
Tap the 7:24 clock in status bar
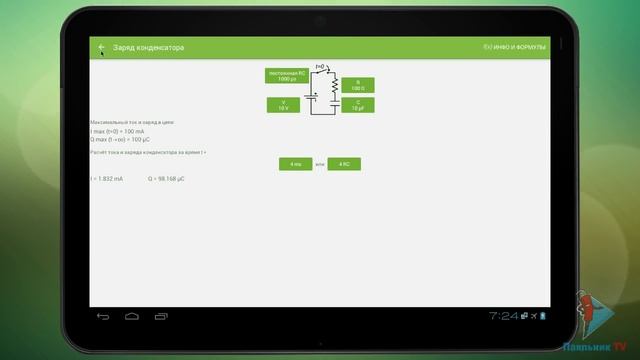pyautogui.click(x=503, y=316)
